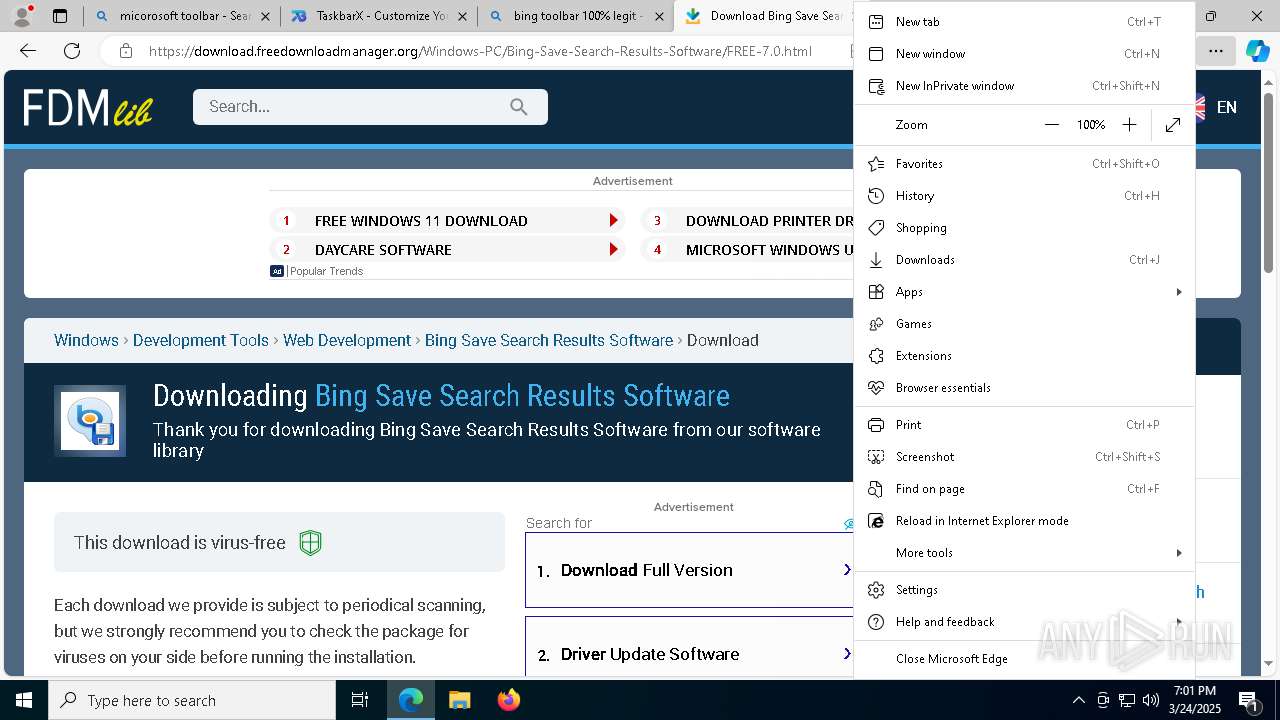Open Games from the Edge menu
The width and height of the screenshot is (1280, 720).
point(1024,324)
